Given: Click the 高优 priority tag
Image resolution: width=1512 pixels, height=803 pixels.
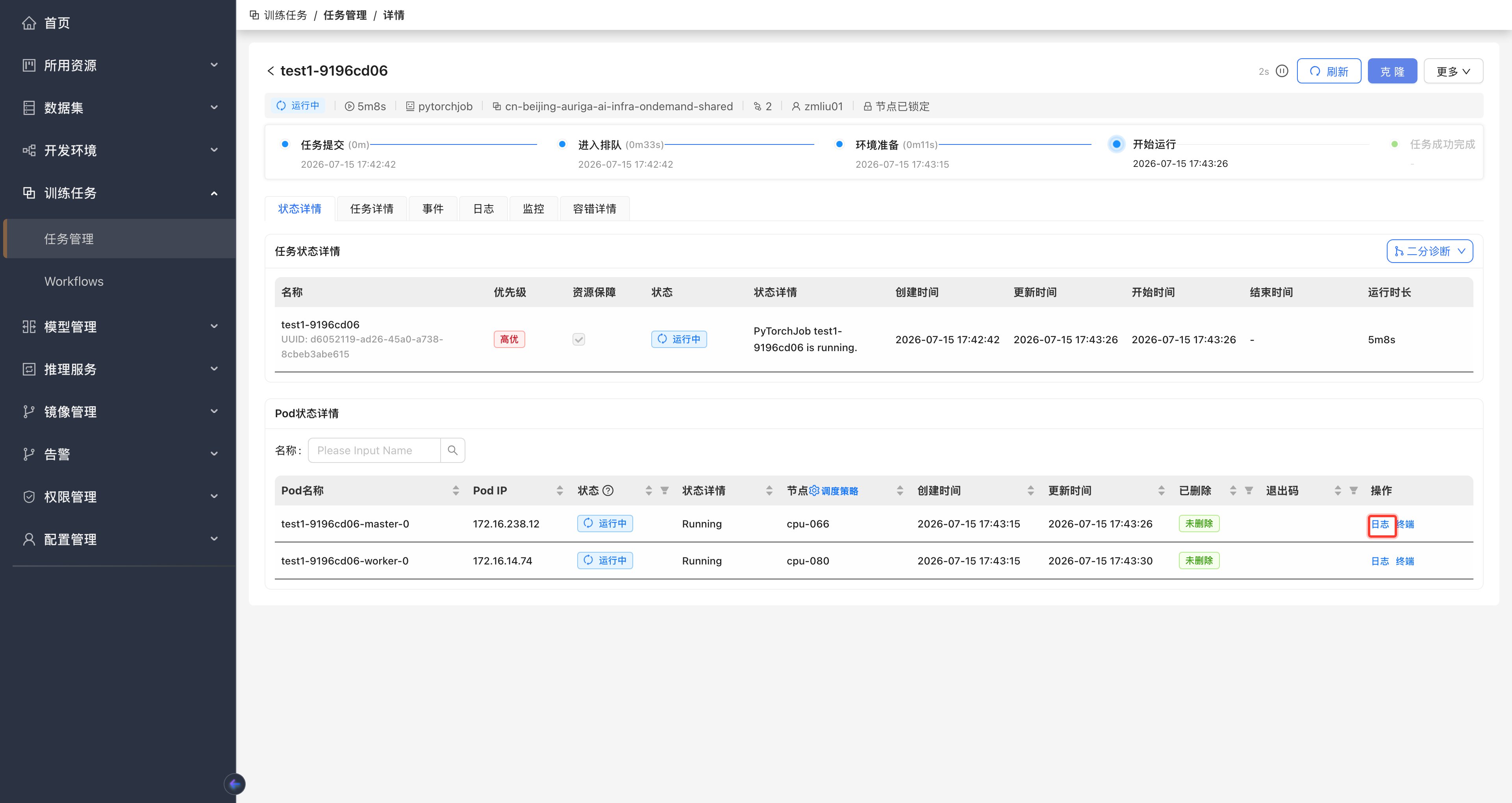Looking at the screenshot, I should (509, 339).
